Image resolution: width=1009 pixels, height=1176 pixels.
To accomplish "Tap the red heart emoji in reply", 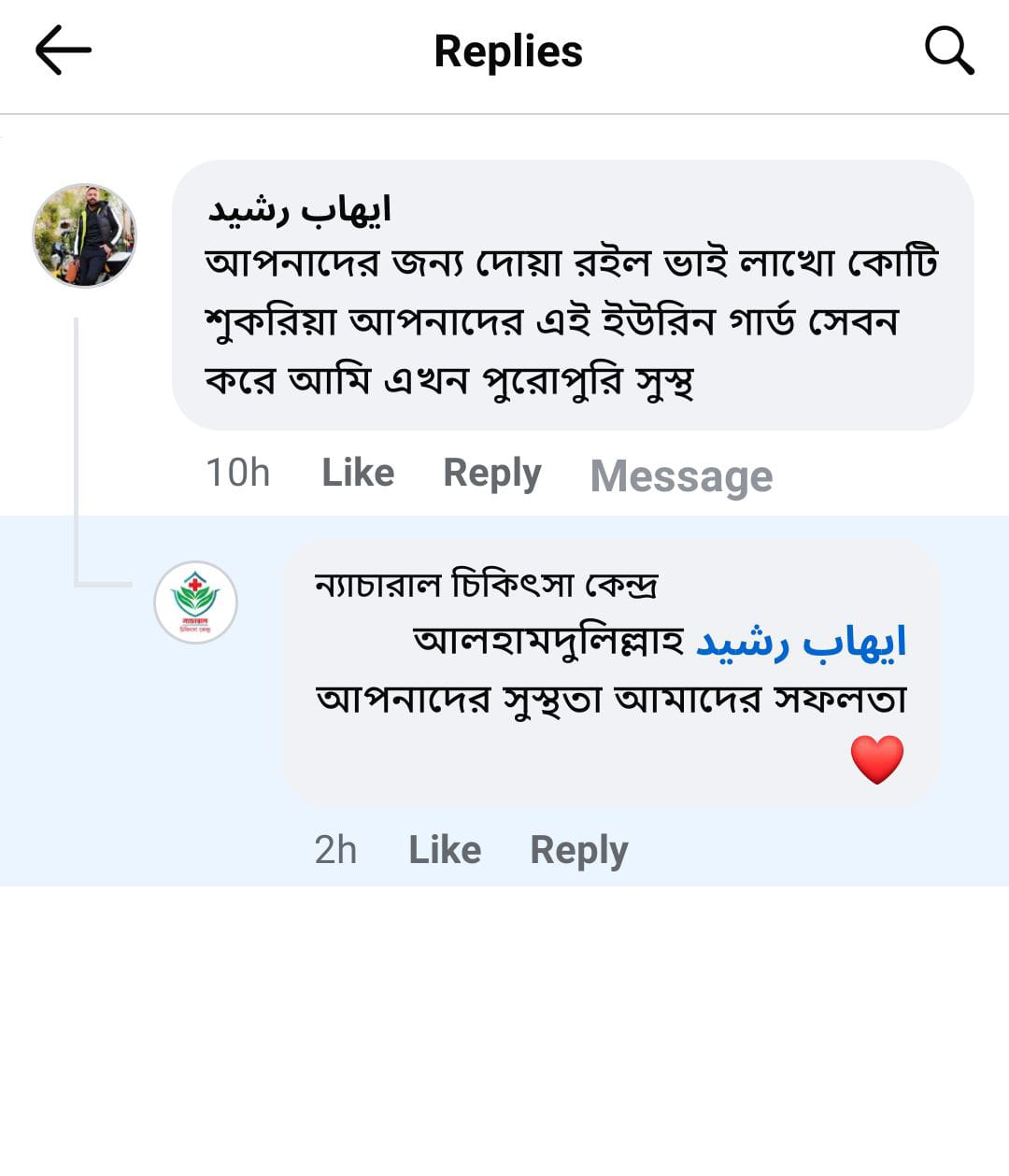I will [x=876, y=759].
